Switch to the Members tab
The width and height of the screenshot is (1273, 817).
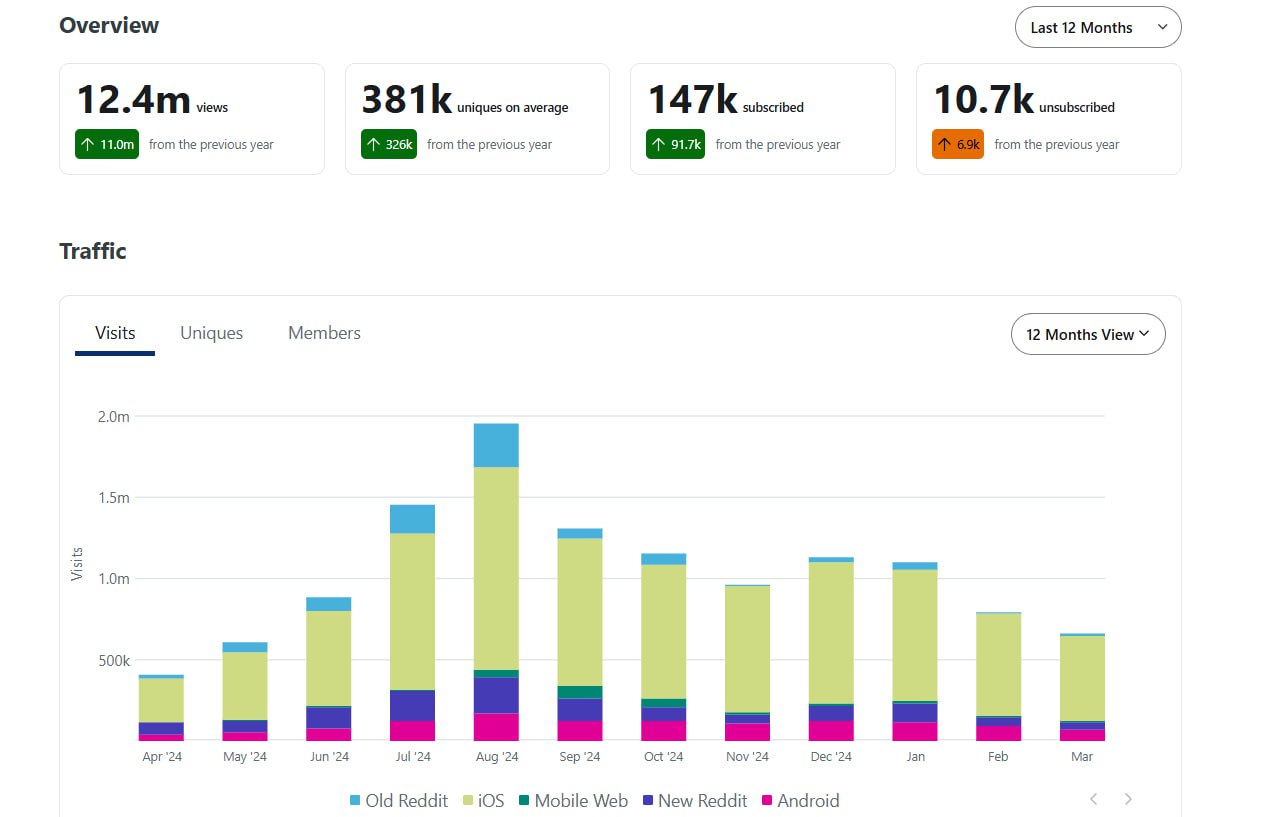click(324, 333)
